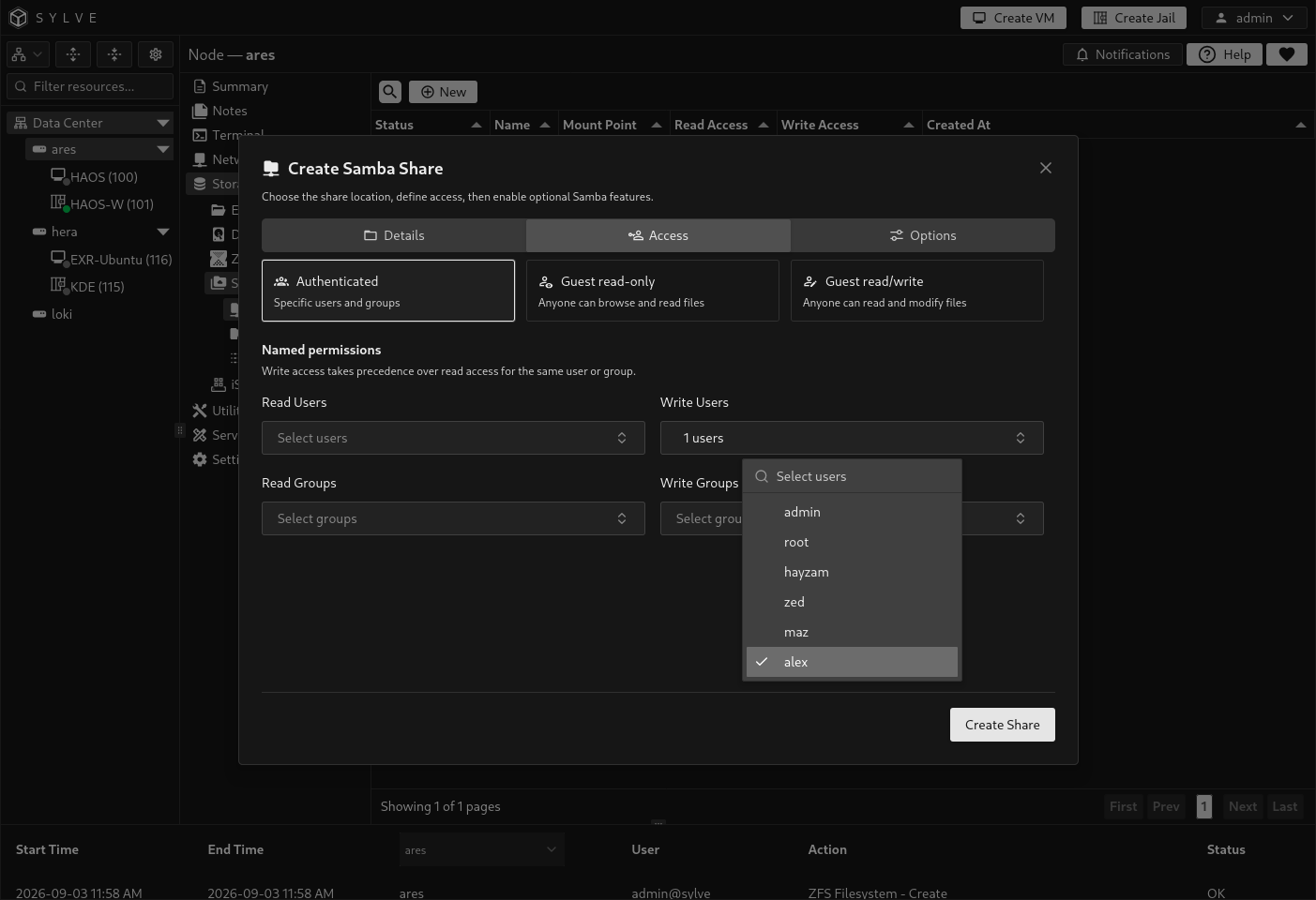Click the expand-all tree icon

click(73, 54)
